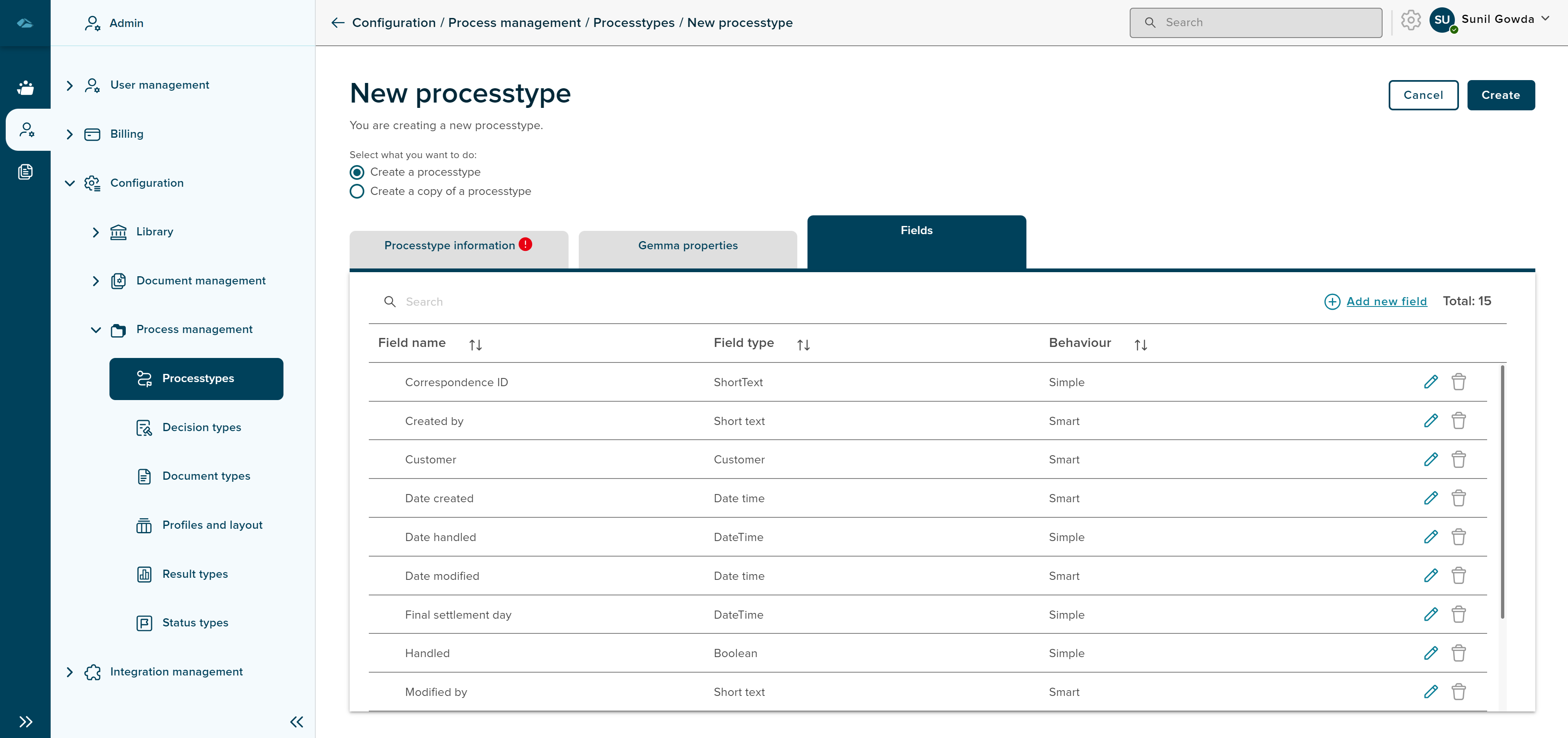Sort fields by the Behaviour column
Viewport: 1568px width, 738px height.
click(1140, 344)
